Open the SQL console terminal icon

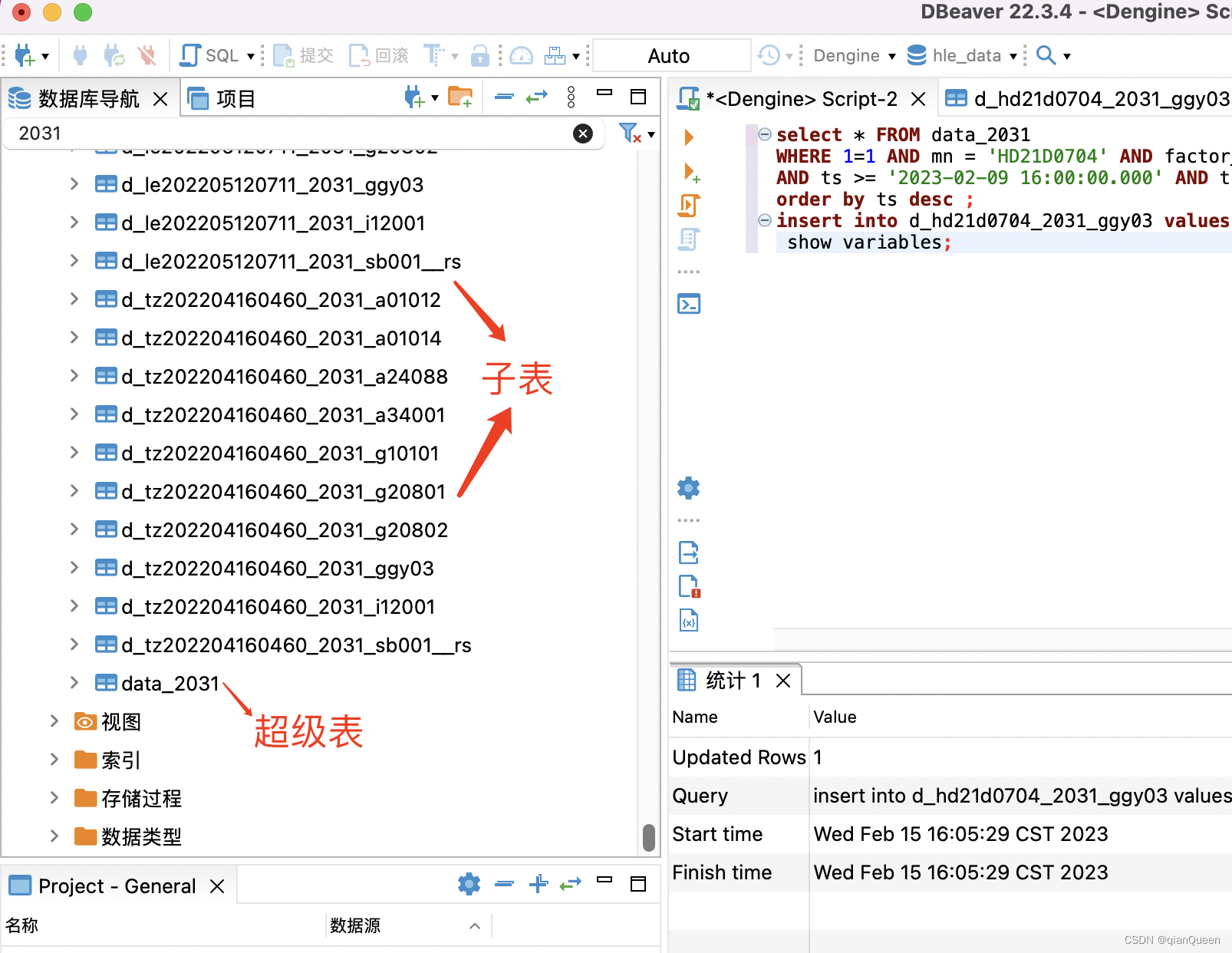[689, 304]
